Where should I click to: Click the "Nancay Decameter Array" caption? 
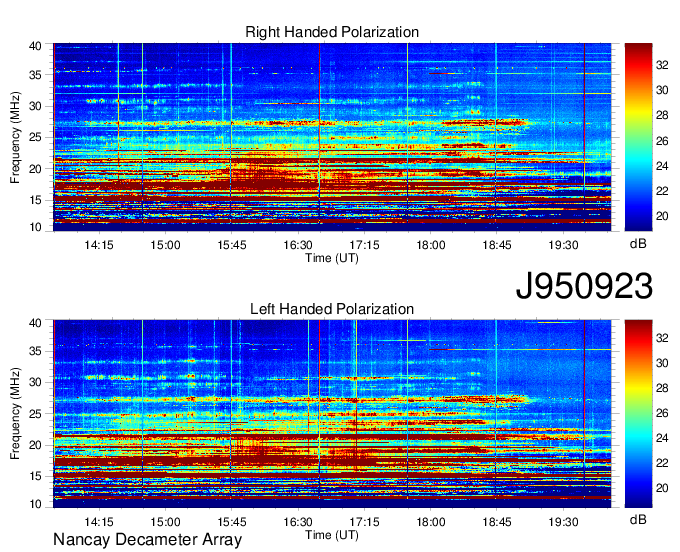point(147,540)
